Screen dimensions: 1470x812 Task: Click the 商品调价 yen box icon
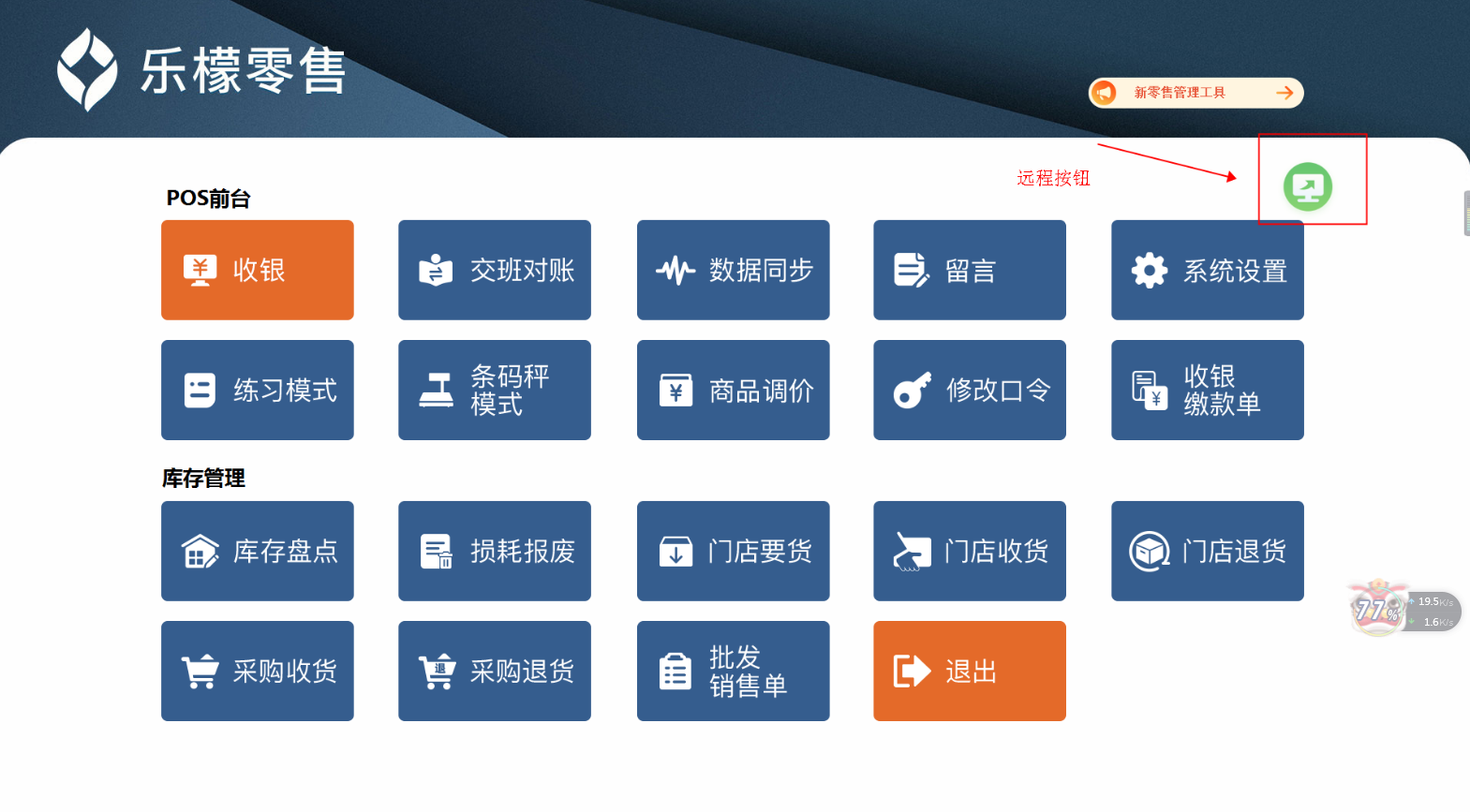click(676, 391)
